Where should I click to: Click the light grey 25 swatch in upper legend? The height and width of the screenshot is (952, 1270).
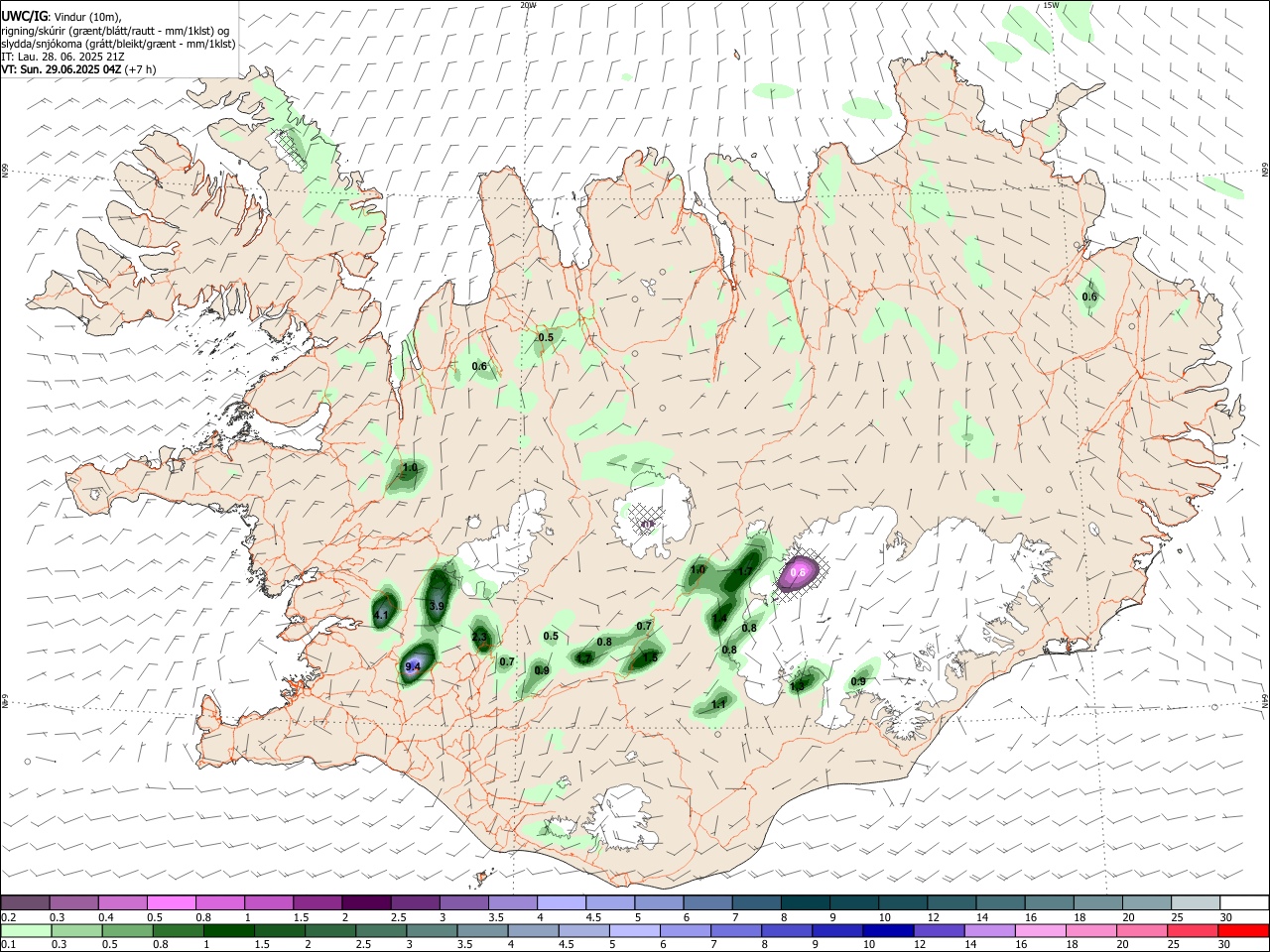coord(1196,902)
